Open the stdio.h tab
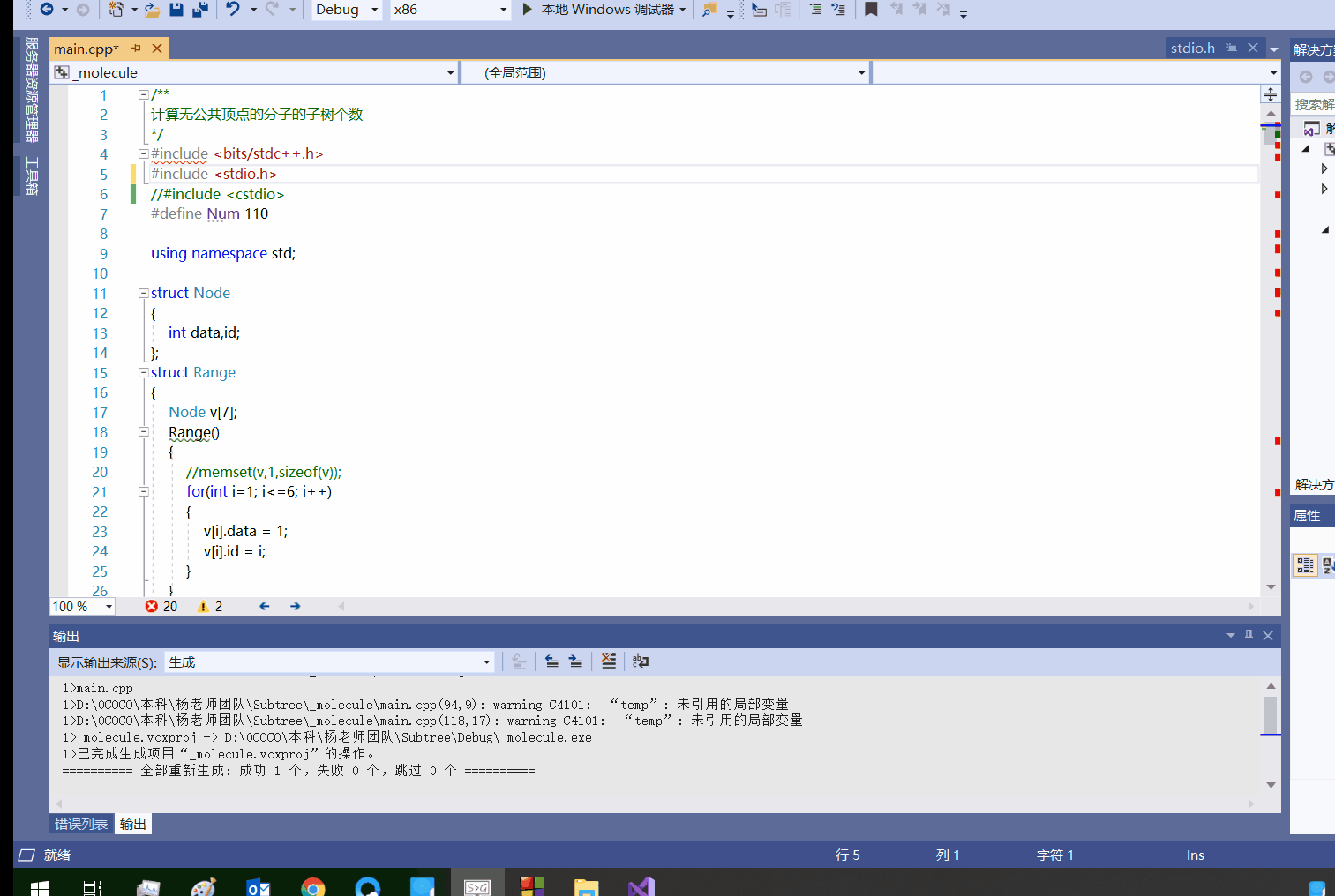Viewport: 1335px width, 896px height. tap(1193, 48)
